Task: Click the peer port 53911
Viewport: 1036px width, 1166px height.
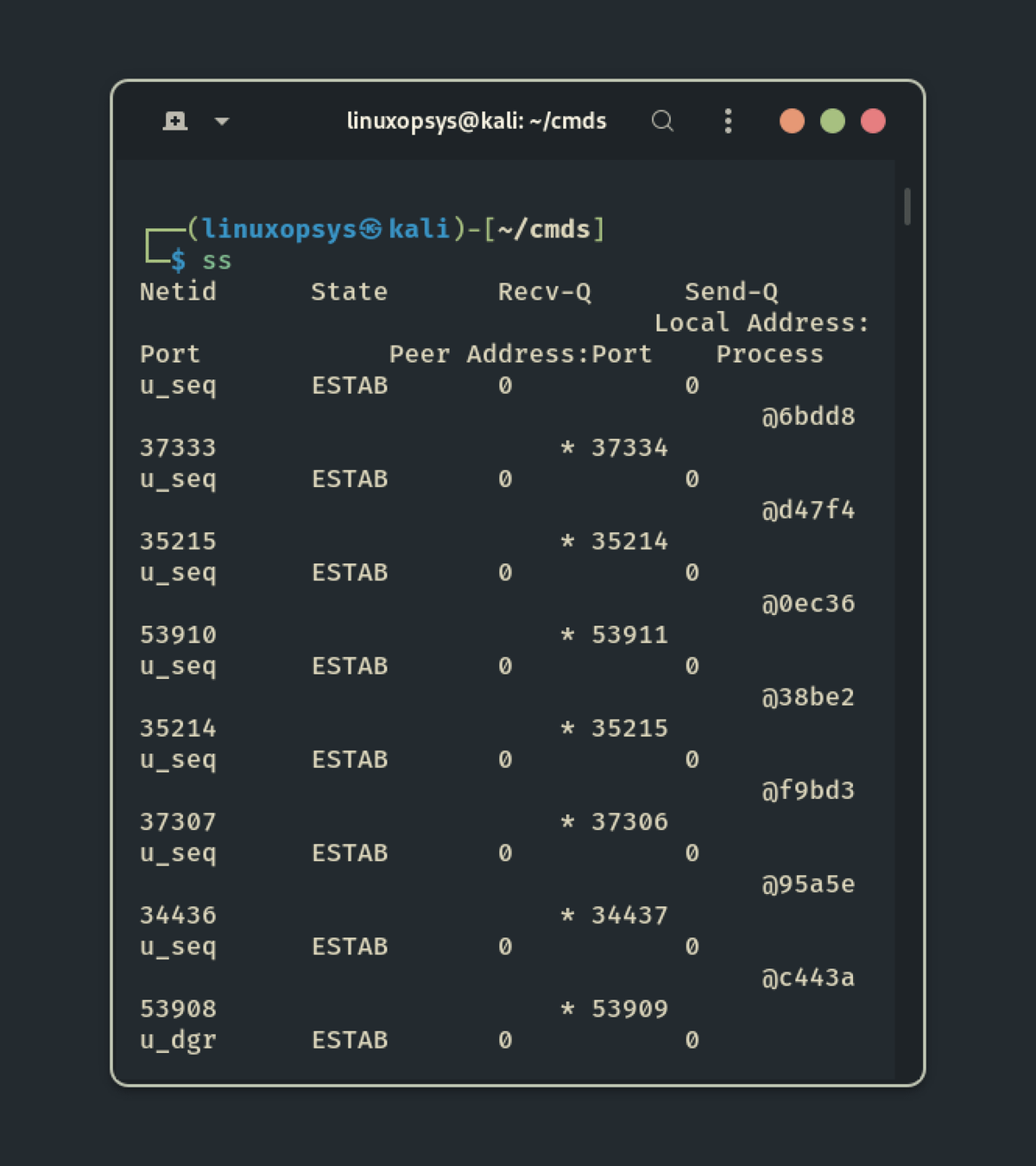Action: click(x=629, y=635)
